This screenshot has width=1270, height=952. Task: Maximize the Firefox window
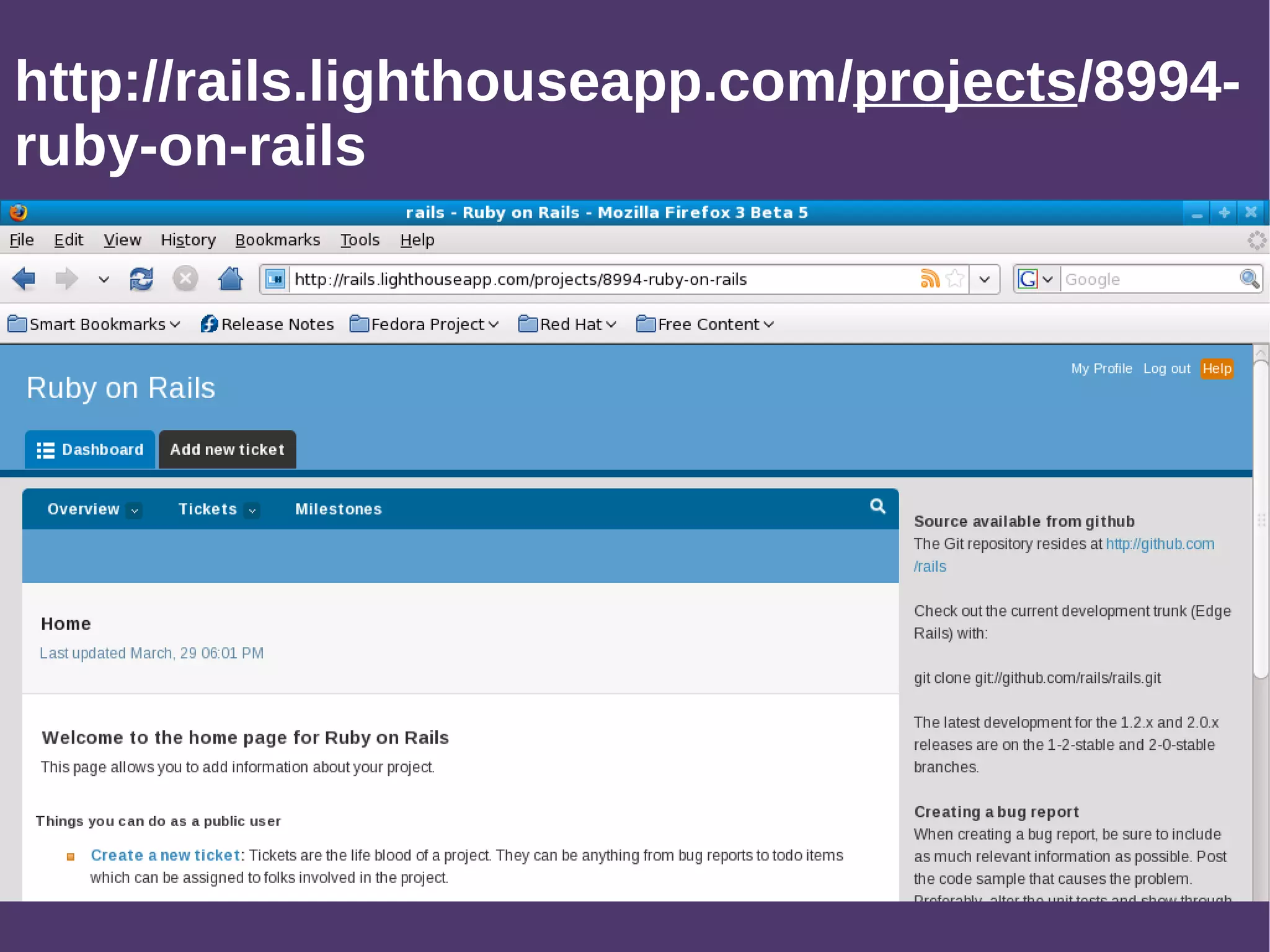[1224, 213]
